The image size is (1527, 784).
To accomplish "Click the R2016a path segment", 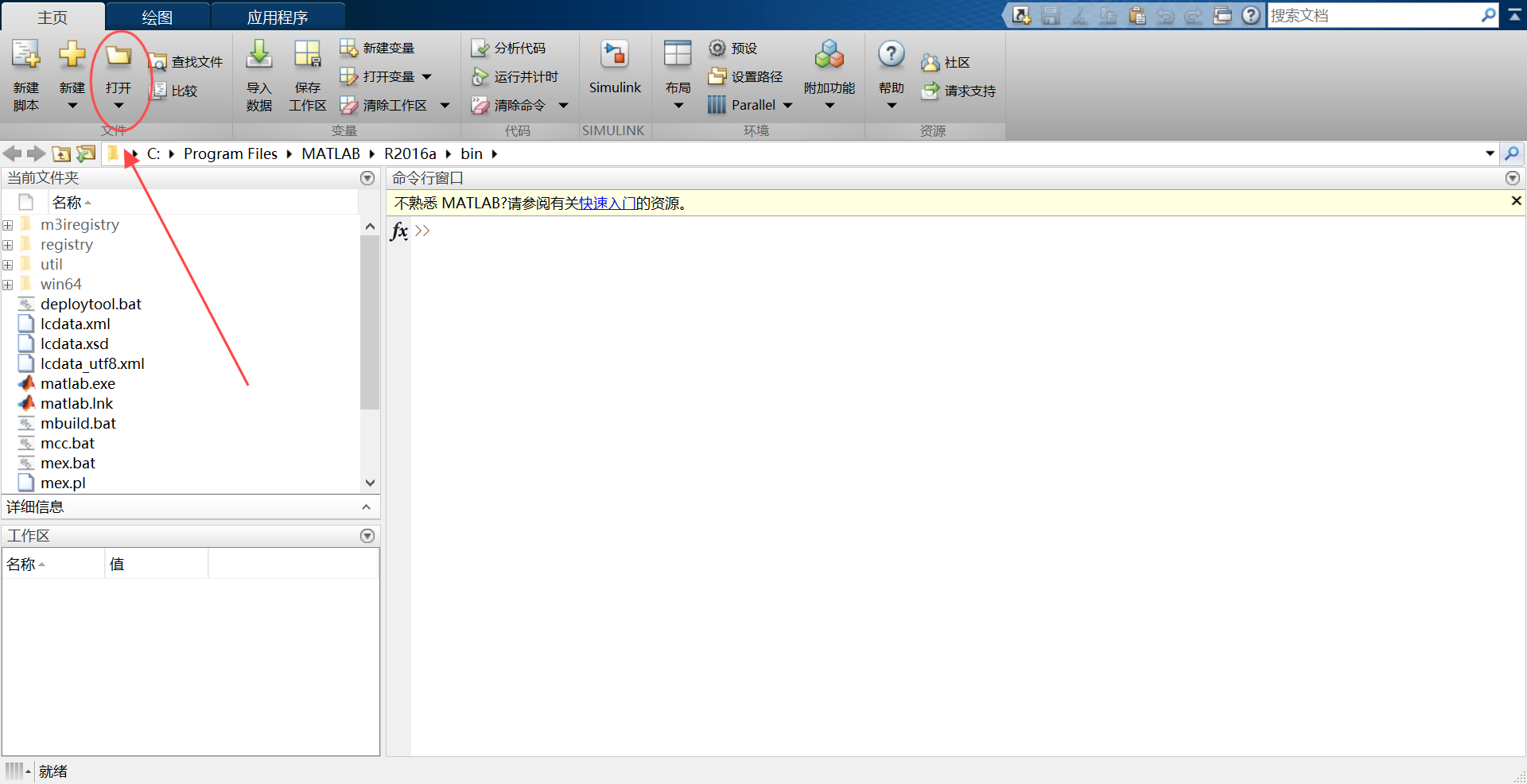I will click(x=410, y=153).
